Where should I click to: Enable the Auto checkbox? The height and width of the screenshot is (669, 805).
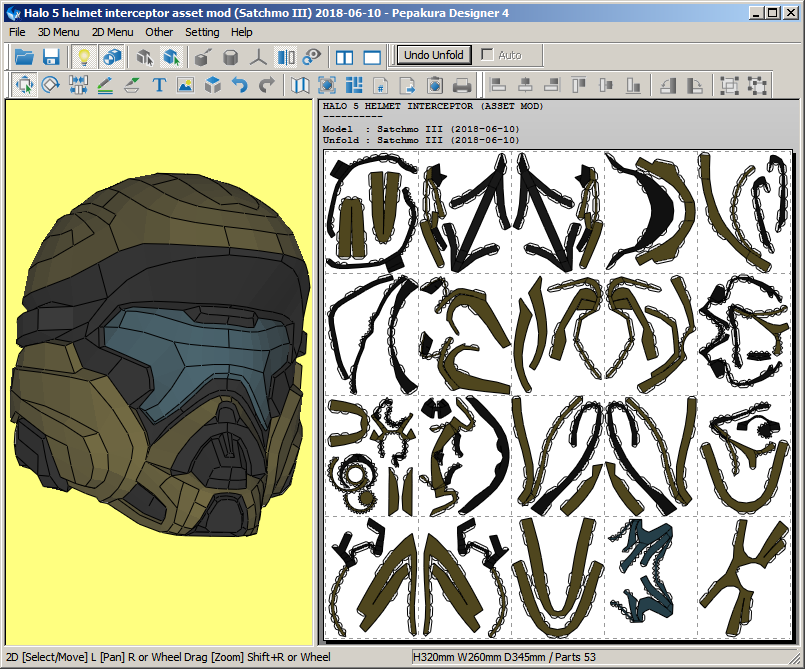488,55
